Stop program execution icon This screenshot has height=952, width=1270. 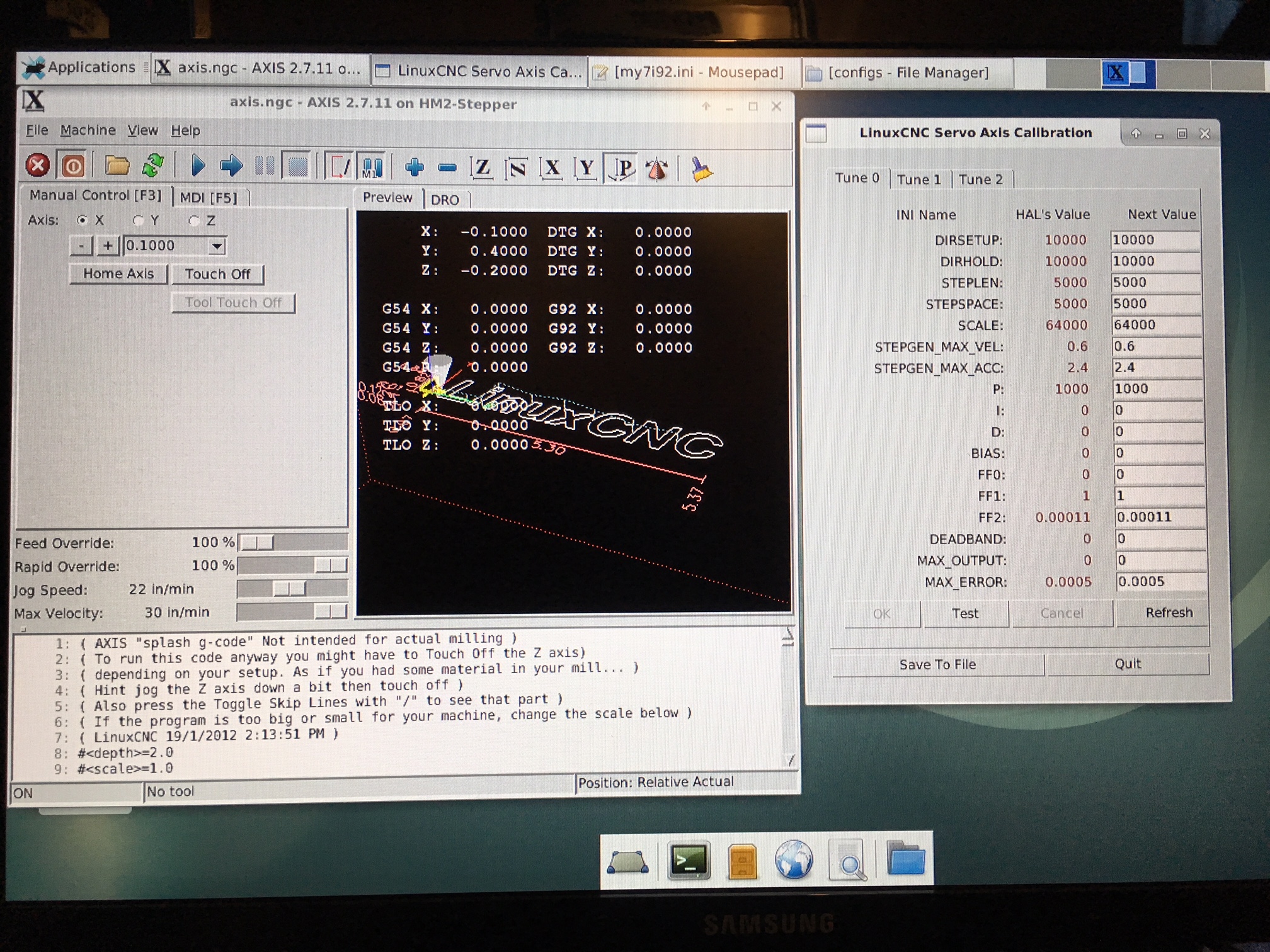[x=297, y=167]
